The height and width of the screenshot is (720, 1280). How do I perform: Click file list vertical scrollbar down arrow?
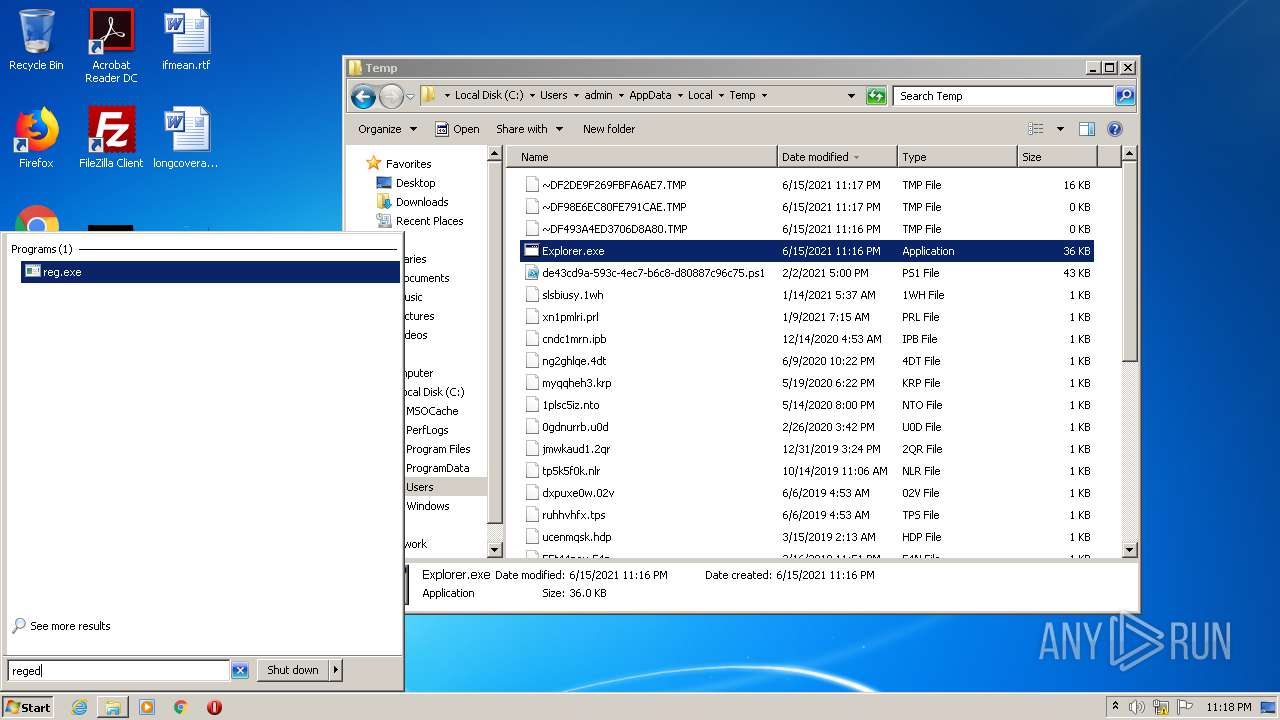pos(1130,549)
